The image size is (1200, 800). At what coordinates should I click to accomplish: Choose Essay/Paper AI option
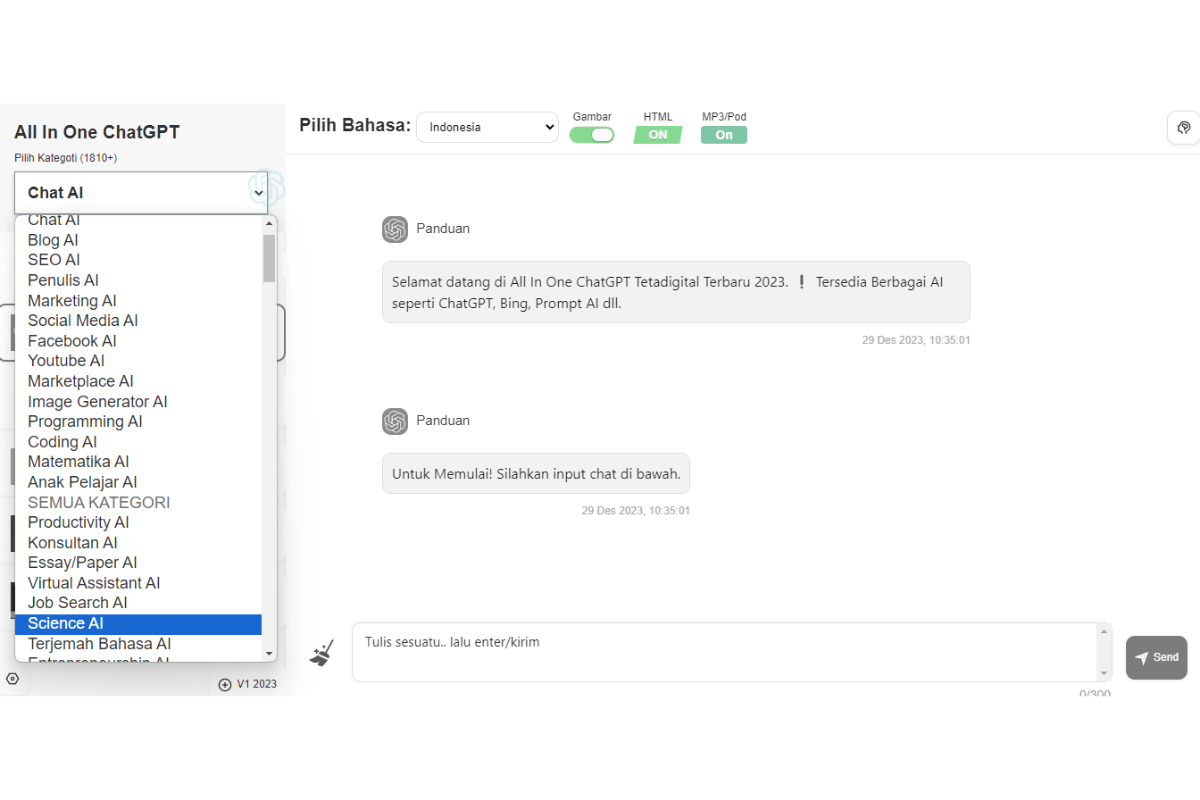tap(138, 563)
